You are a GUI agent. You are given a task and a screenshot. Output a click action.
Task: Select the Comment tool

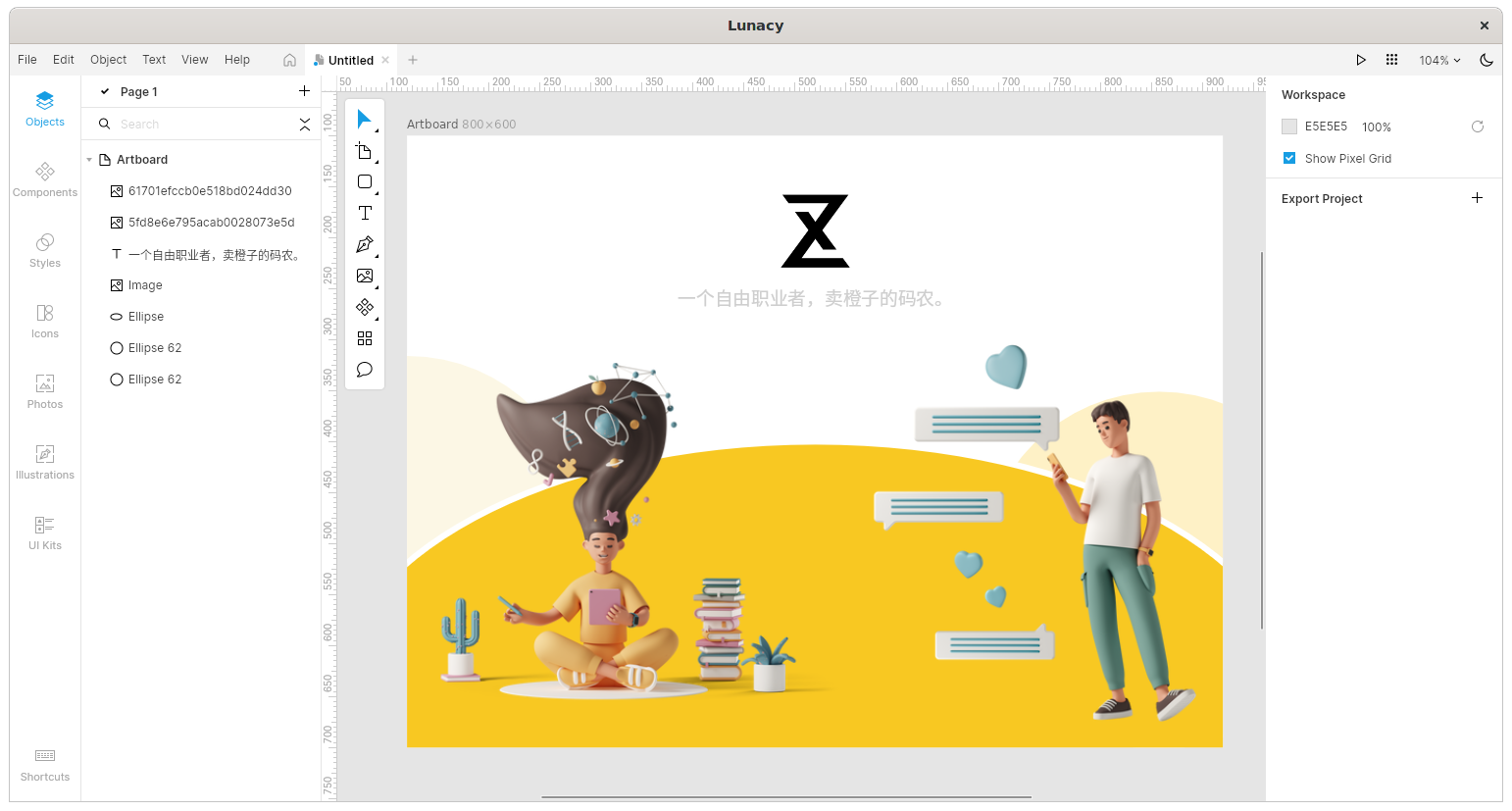pos(365,370)
